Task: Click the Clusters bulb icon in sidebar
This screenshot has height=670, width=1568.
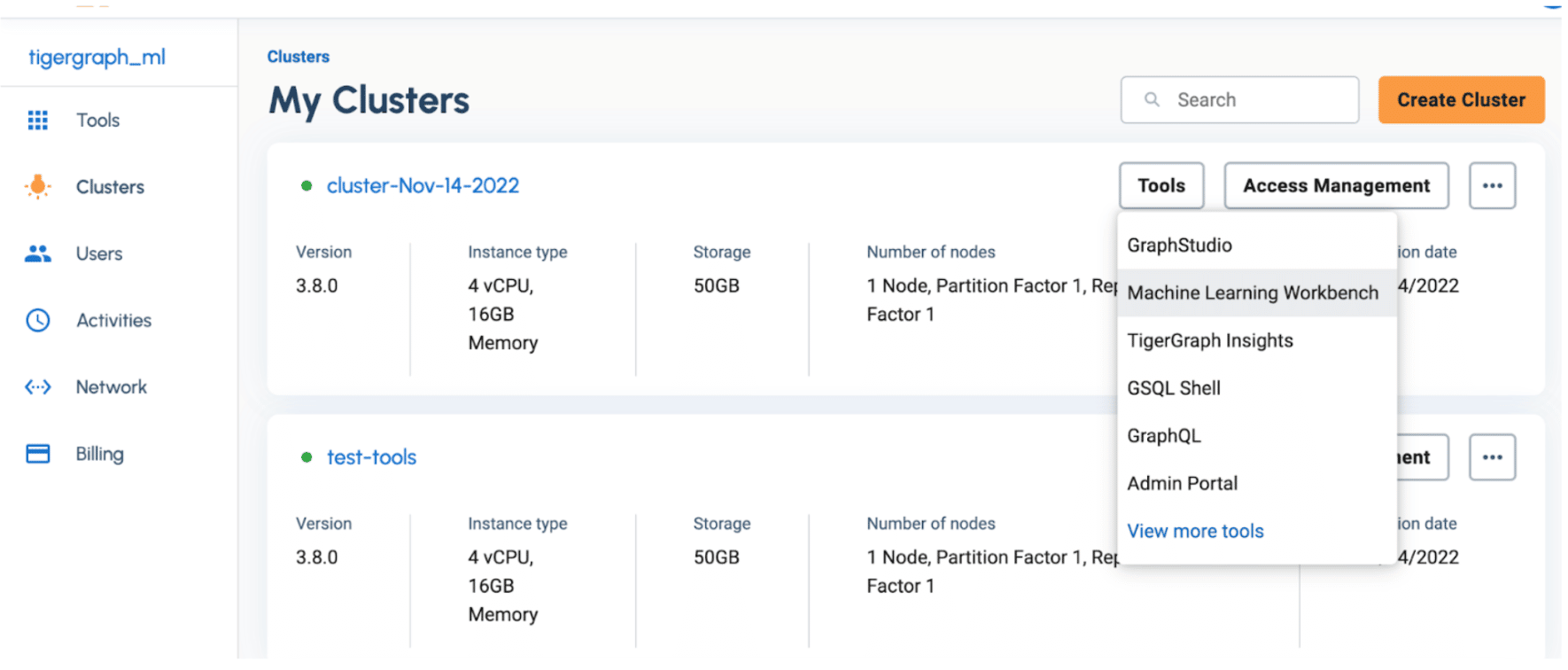Action: 37,186
